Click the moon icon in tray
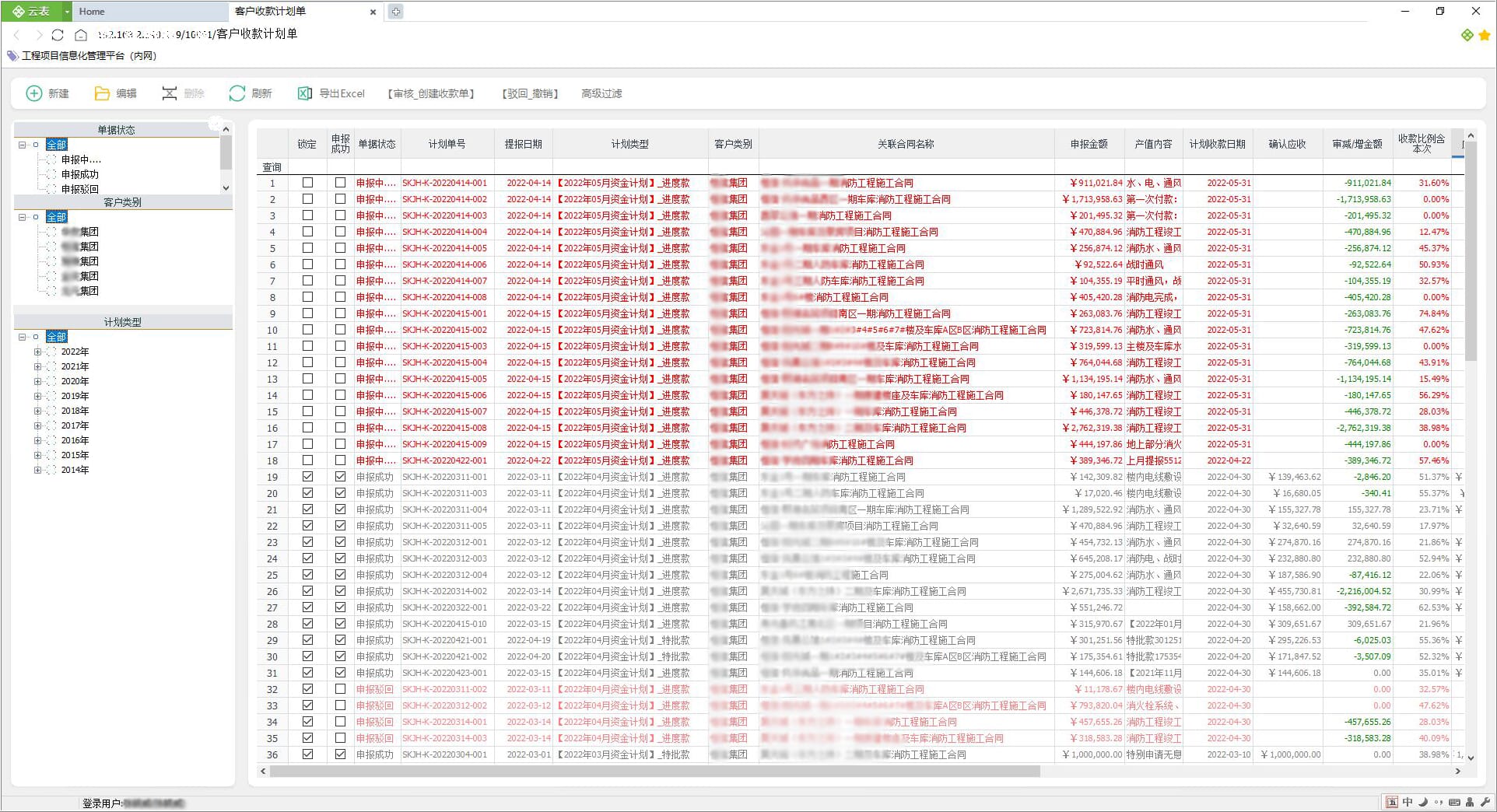 point(1423,802)
